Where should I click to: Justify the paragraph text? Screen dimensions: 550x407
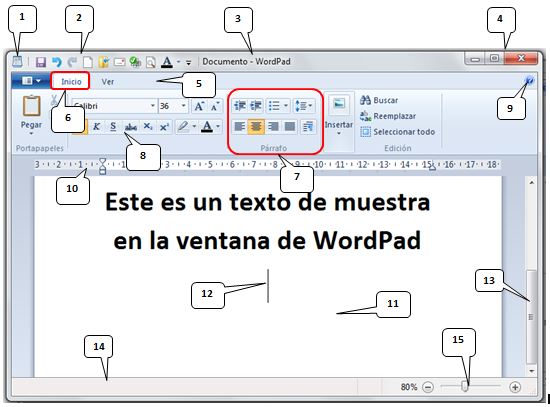tap(290, 127)
